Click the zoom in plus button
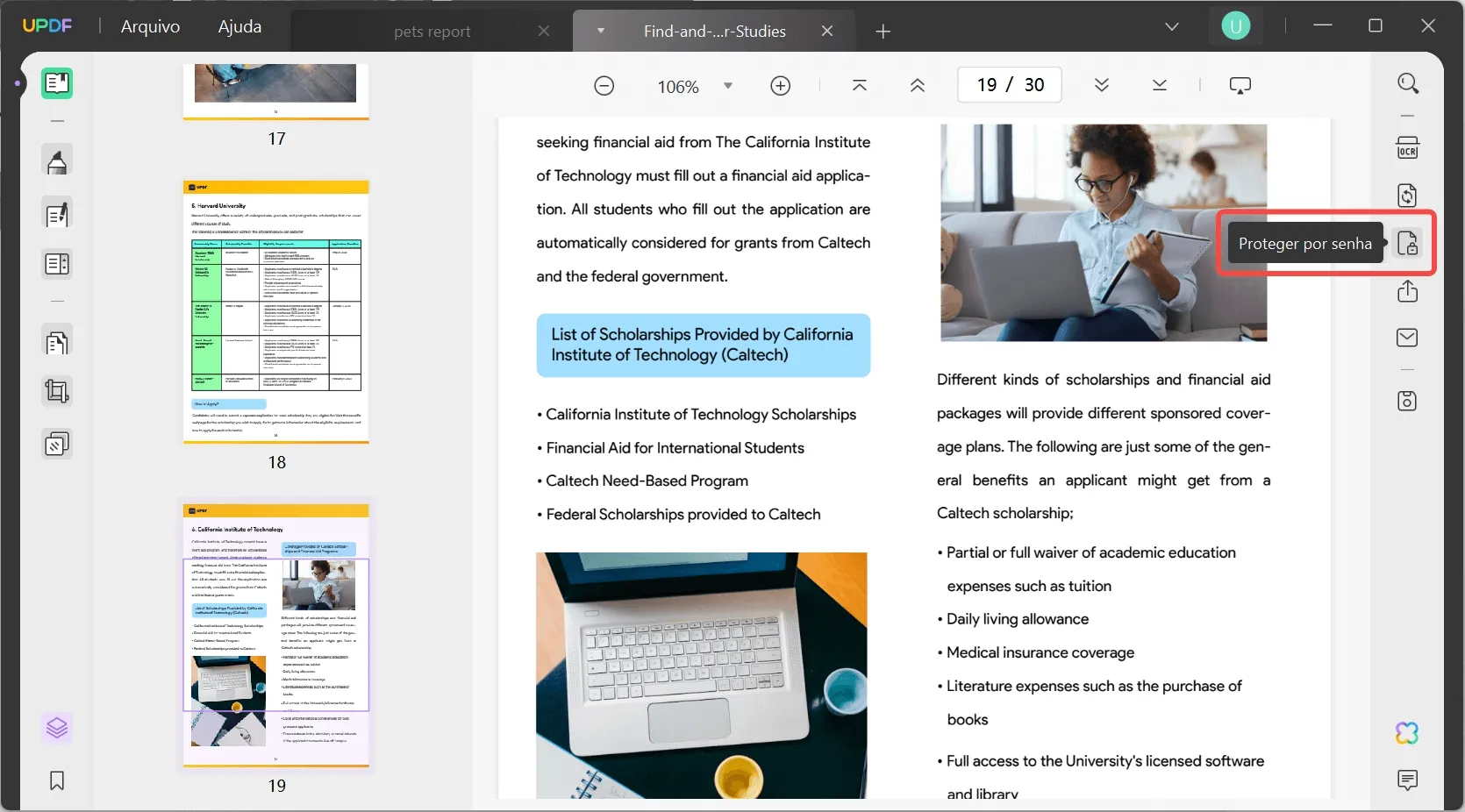Viewport: 1465px width, 812px height. [x=780, y=86]
